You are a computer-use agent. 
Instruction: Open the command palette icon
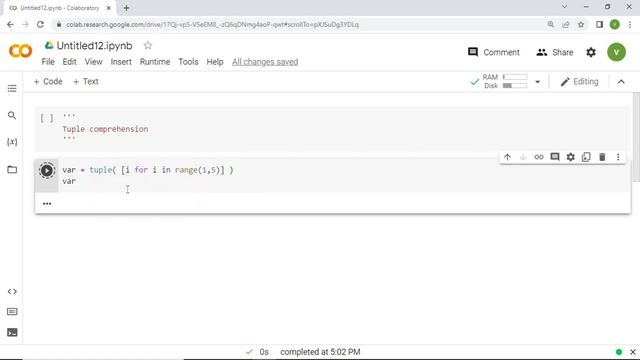12,312
